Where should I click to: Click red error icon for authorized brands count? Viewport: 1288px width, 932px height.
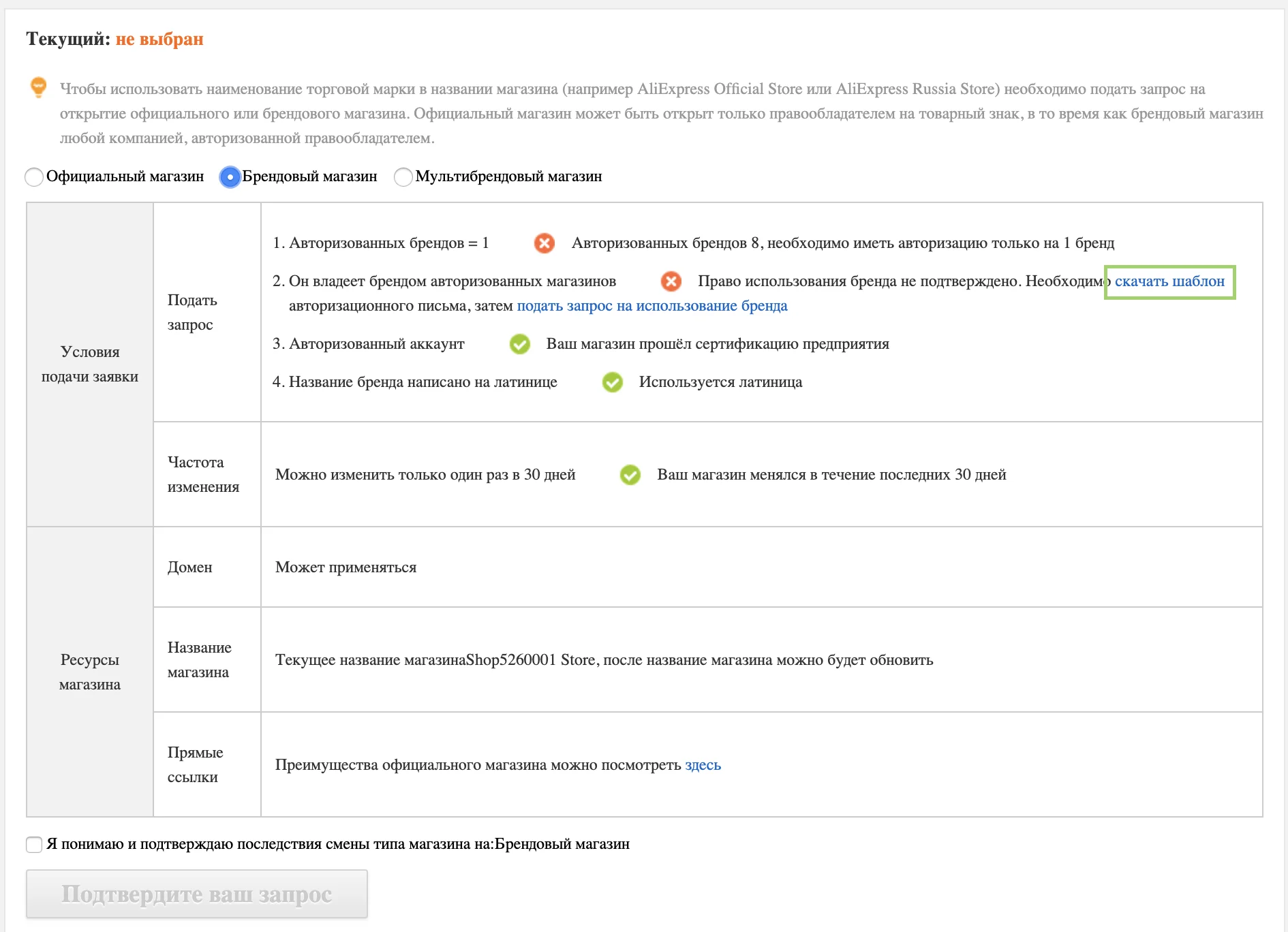(544, 243)
